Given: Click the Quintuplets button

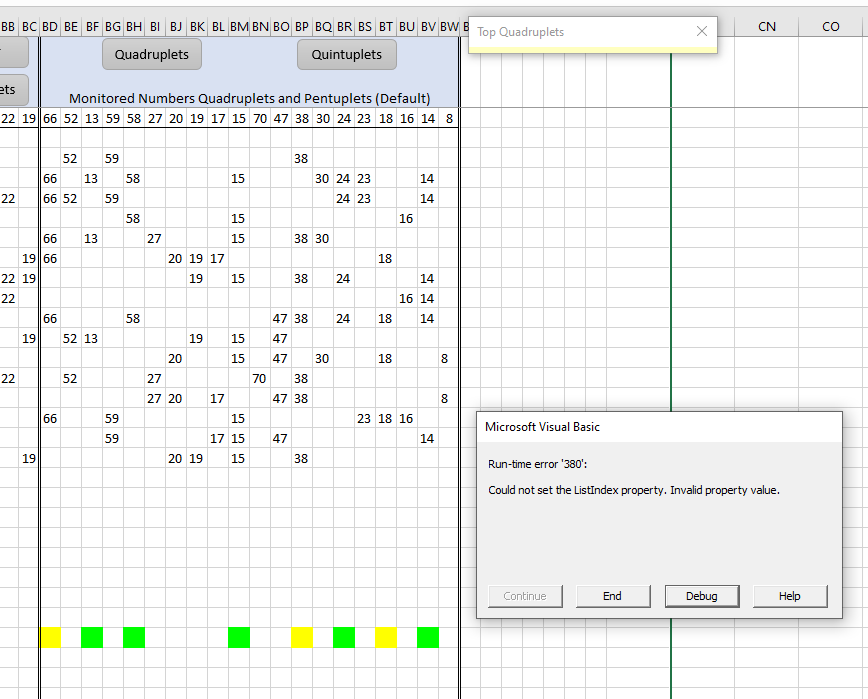Looking at the screenshot, I should coord(346,54).
